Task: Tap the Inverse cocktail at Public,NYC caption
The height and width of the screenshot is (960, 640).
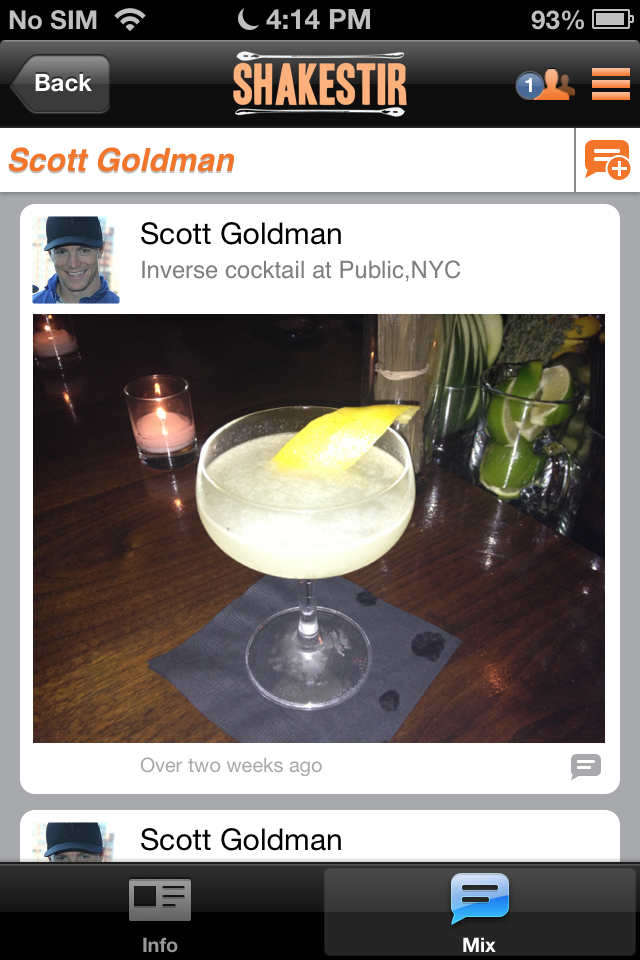Action: click(300, 270)
